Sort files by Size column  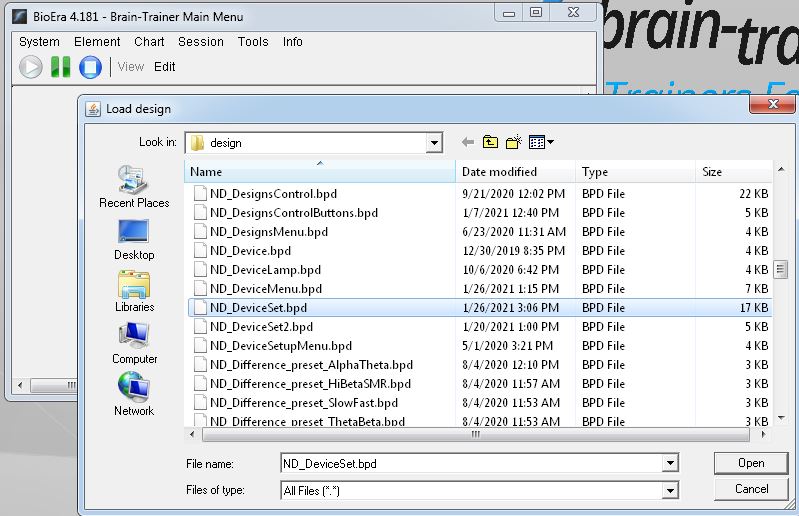pos(734,172)
